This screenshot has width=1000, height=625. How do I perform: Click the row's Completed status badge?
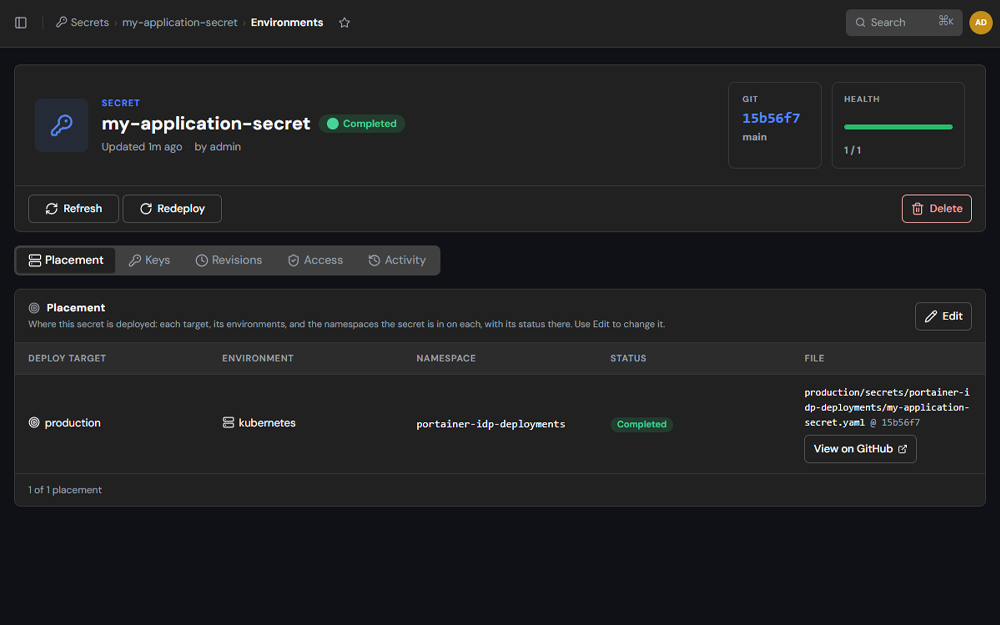pos(642,424)
